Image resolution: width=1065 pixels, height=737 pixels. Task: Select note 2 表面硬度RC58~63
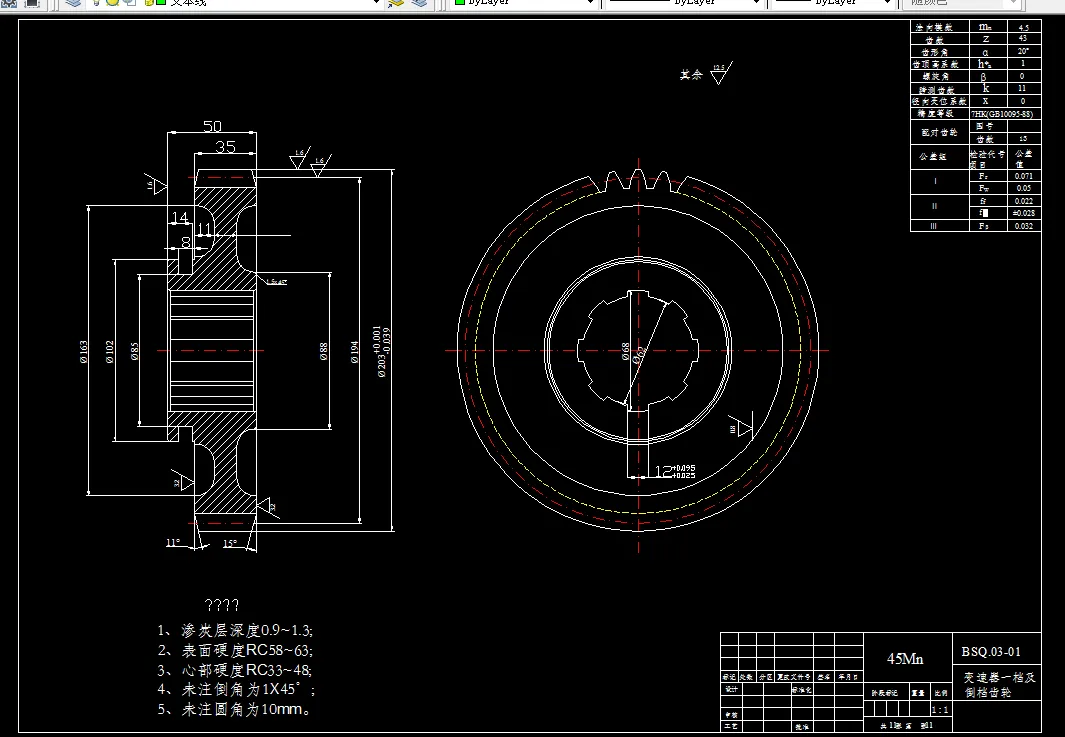[235, 650]
